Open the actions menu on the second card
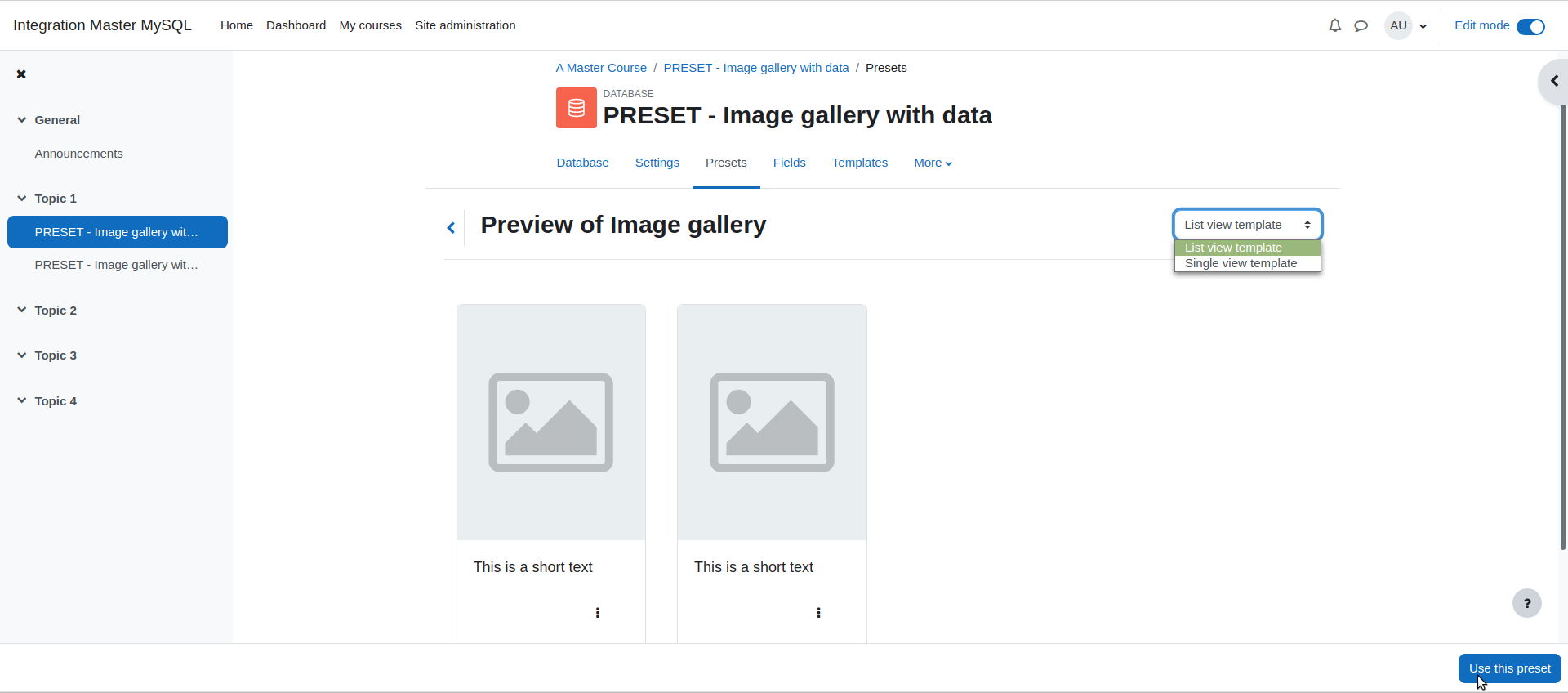This screenshot has height=693, width=1568. pos(818,613)
